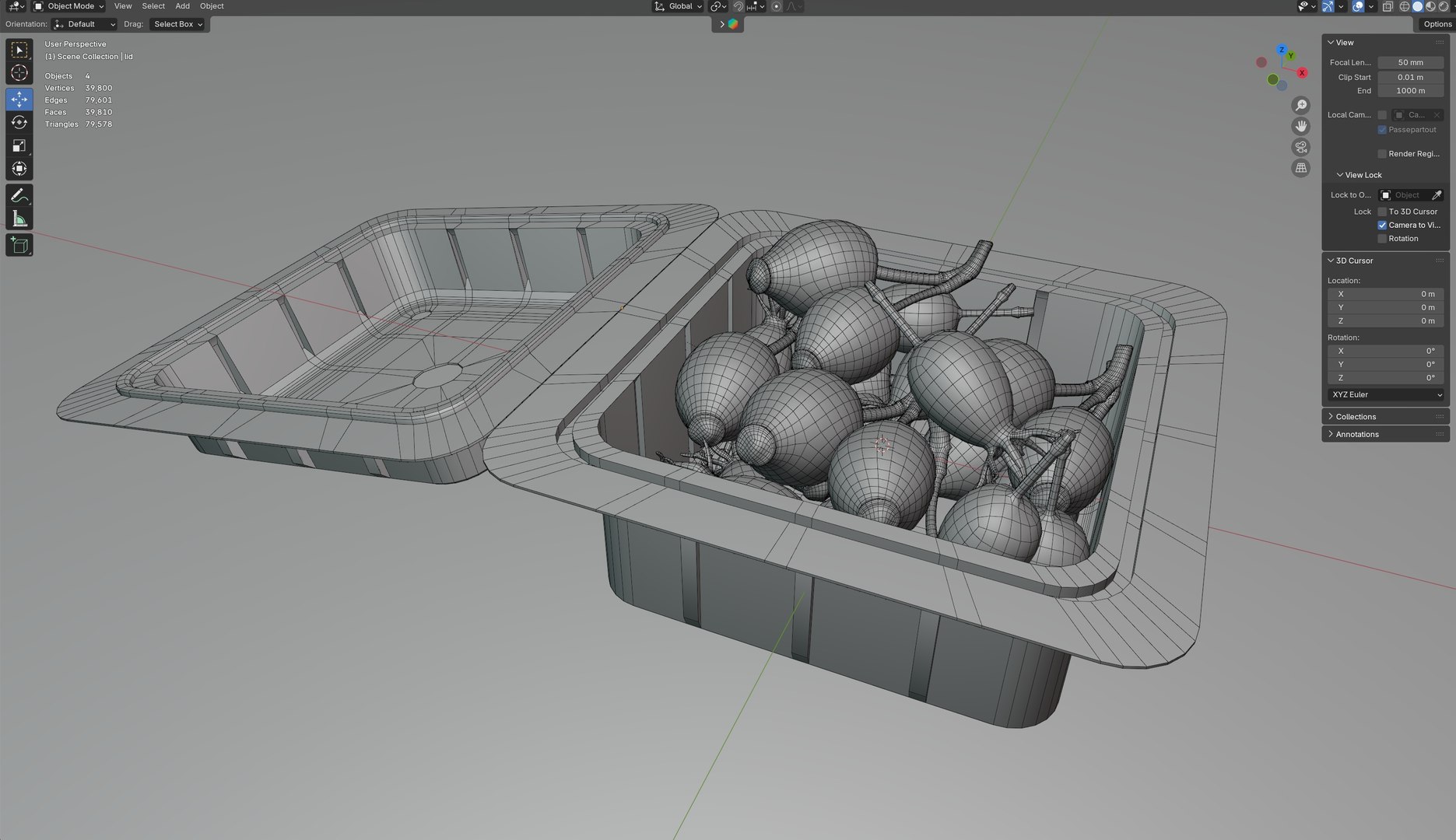Select the Select Box tool
The image size is (1456, 840).
pos(19,50)
